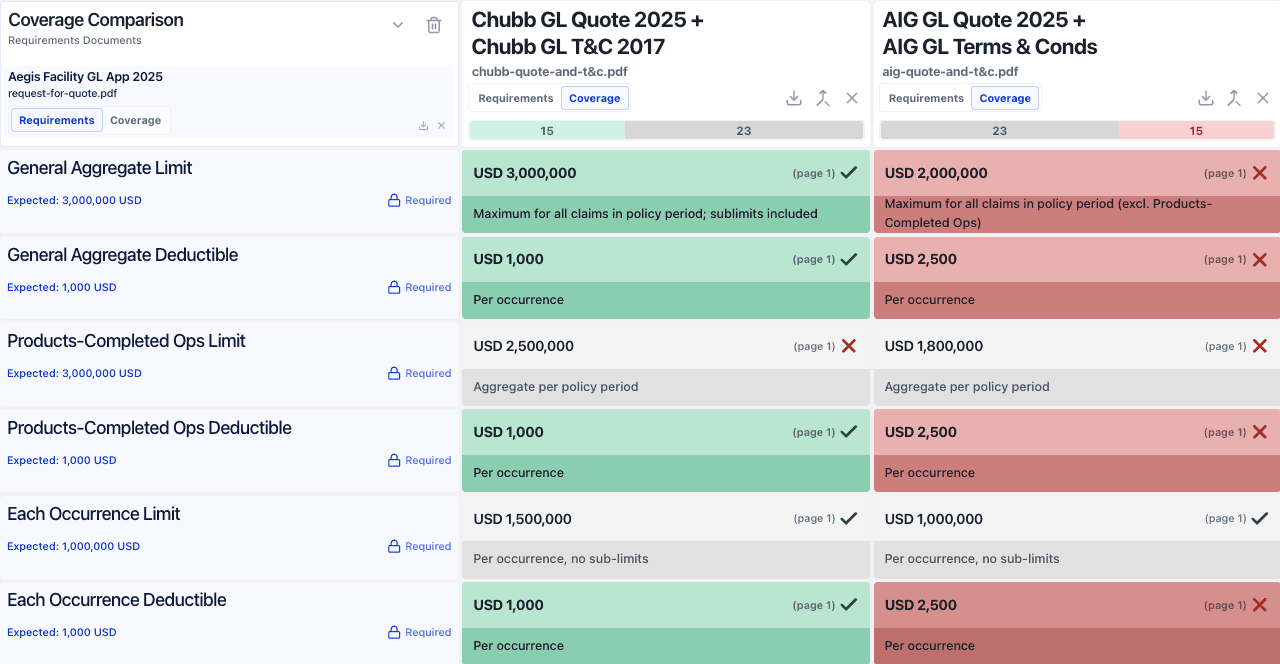Image resolution: width=1280 pixels, height=664 pixels.
Task: Open Coverage tab in Chubb quote column
Action: click(595, 98)
